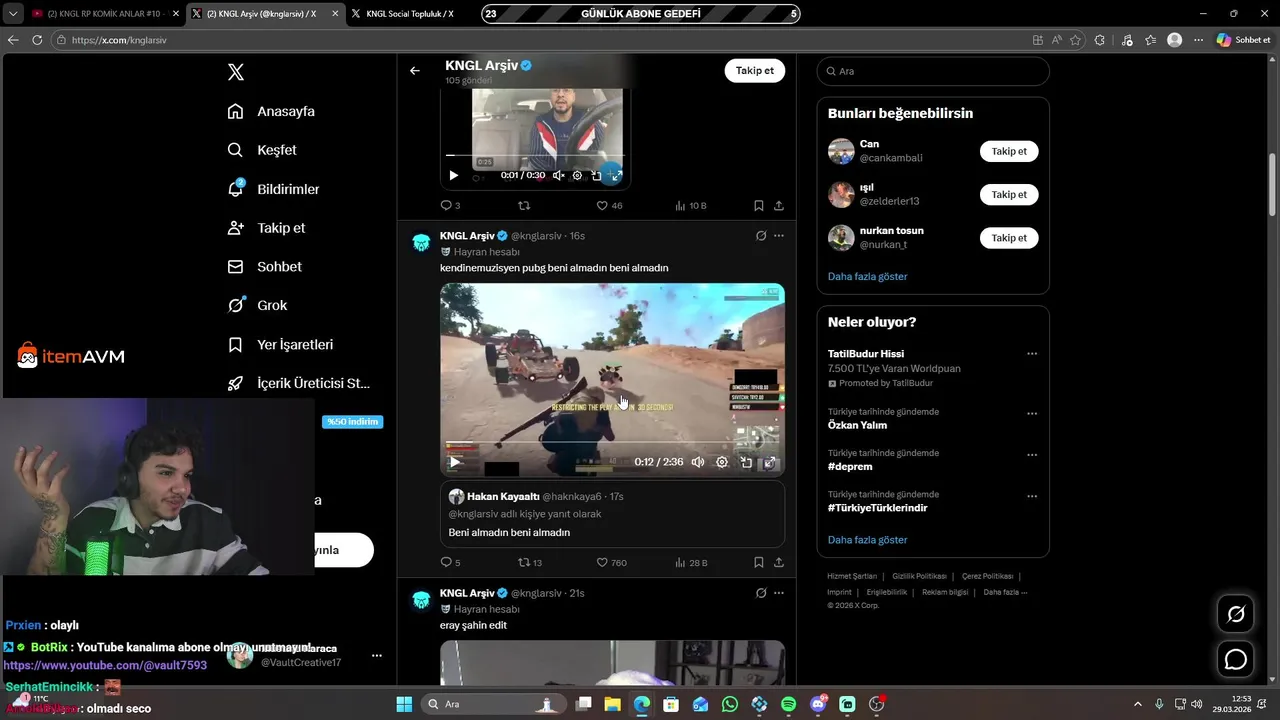Enter fullscreen on pubg video

(770, 462)
